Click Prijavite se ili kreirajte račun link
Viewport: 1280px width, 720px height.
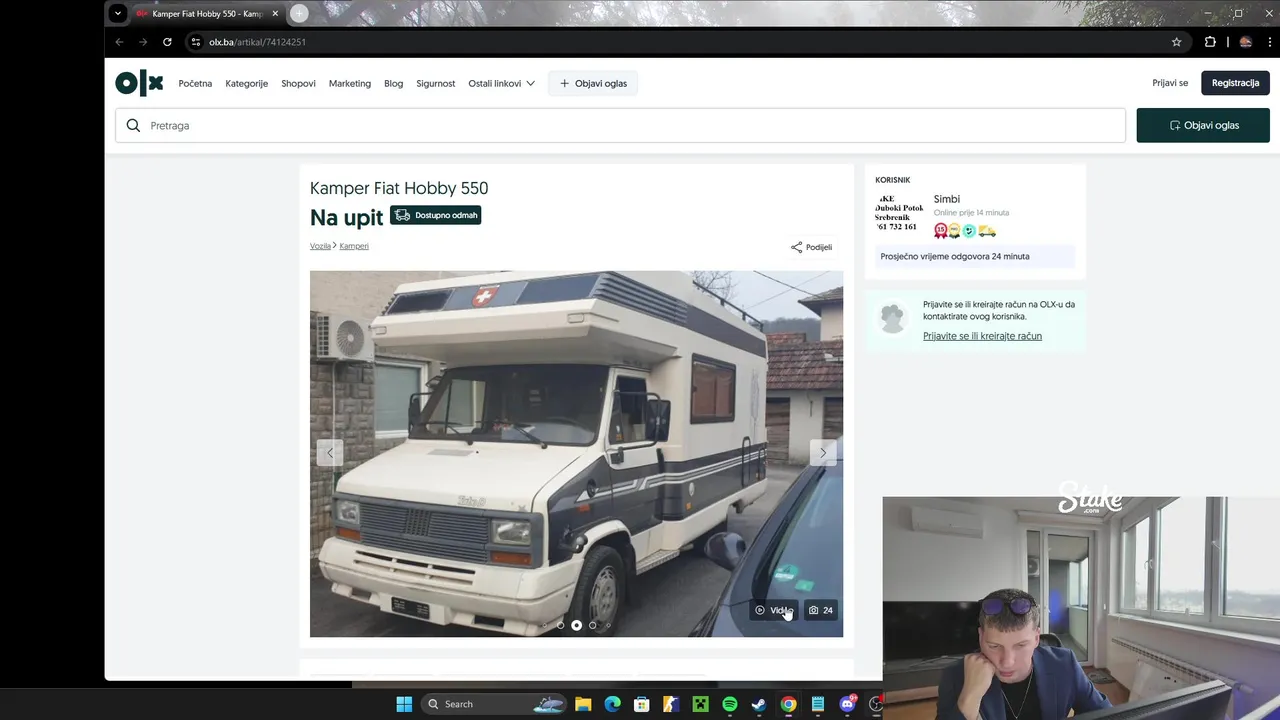pyautogui.click(x=982, y=336)
